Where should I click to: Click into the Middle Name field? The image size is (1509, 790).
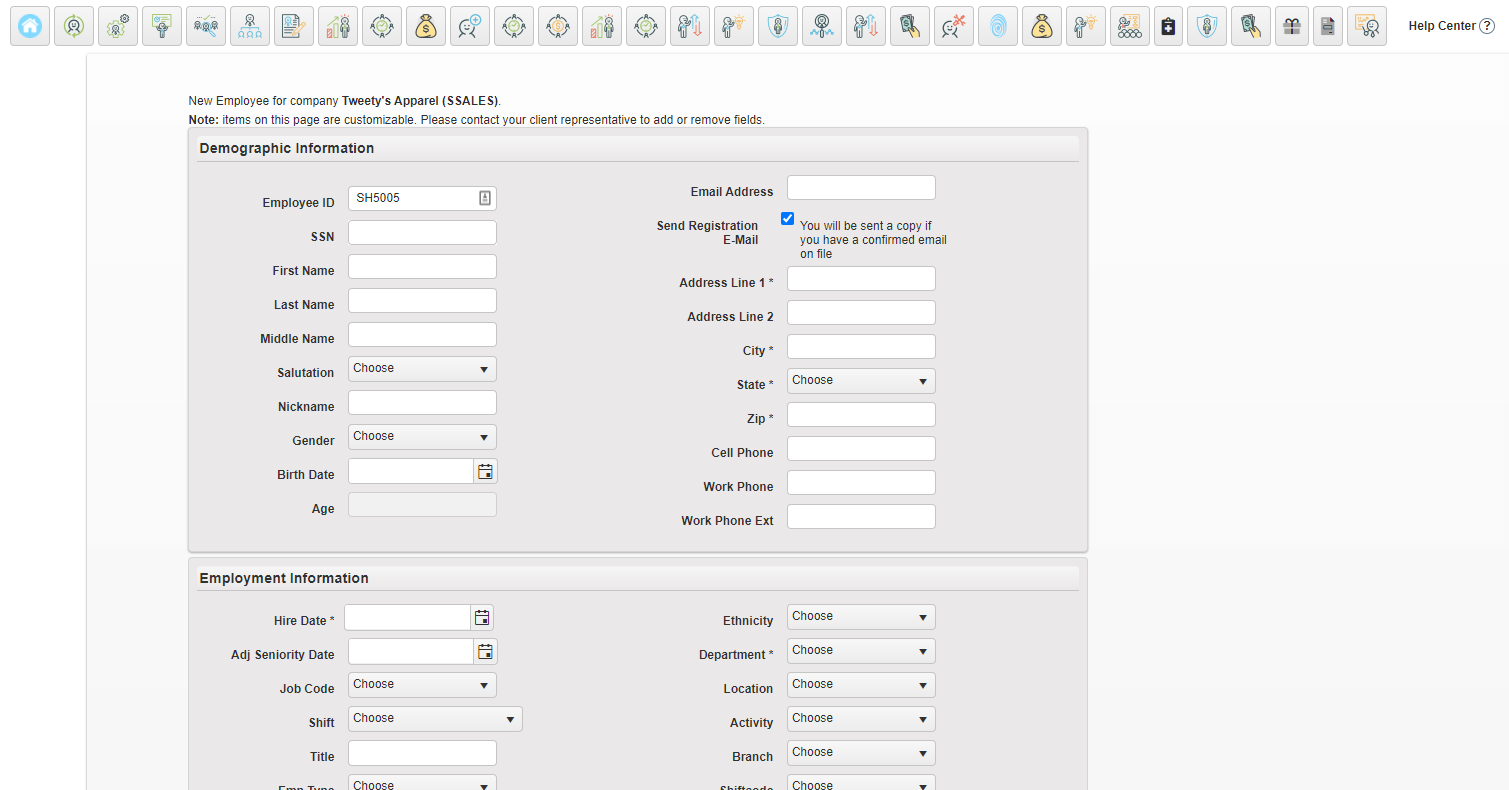coord(422,335)
